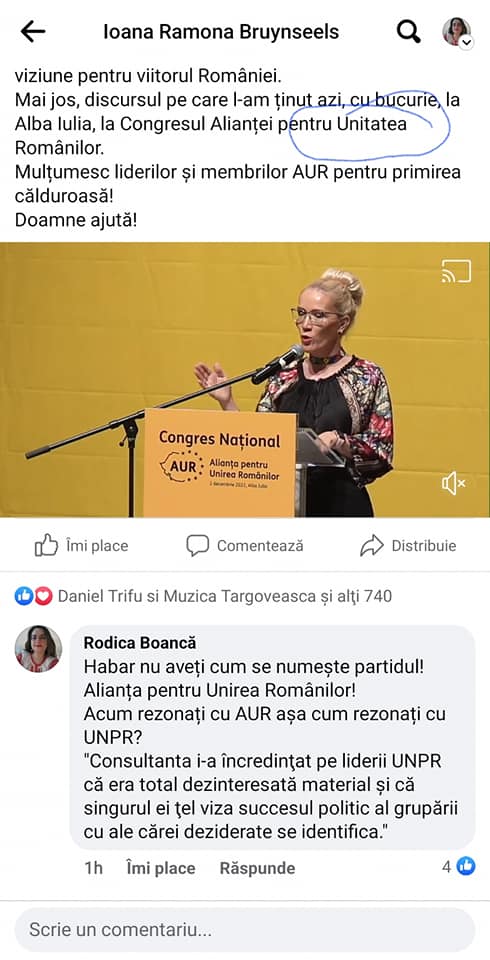Play the Congres Național AUR video
This screenshot has height=960, width=490.
(x=245, y=380)
